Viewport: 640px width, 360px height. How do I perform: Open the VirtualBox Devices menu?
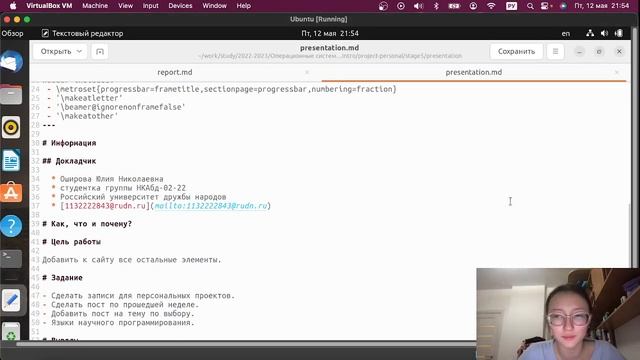(x=180, y=6)
